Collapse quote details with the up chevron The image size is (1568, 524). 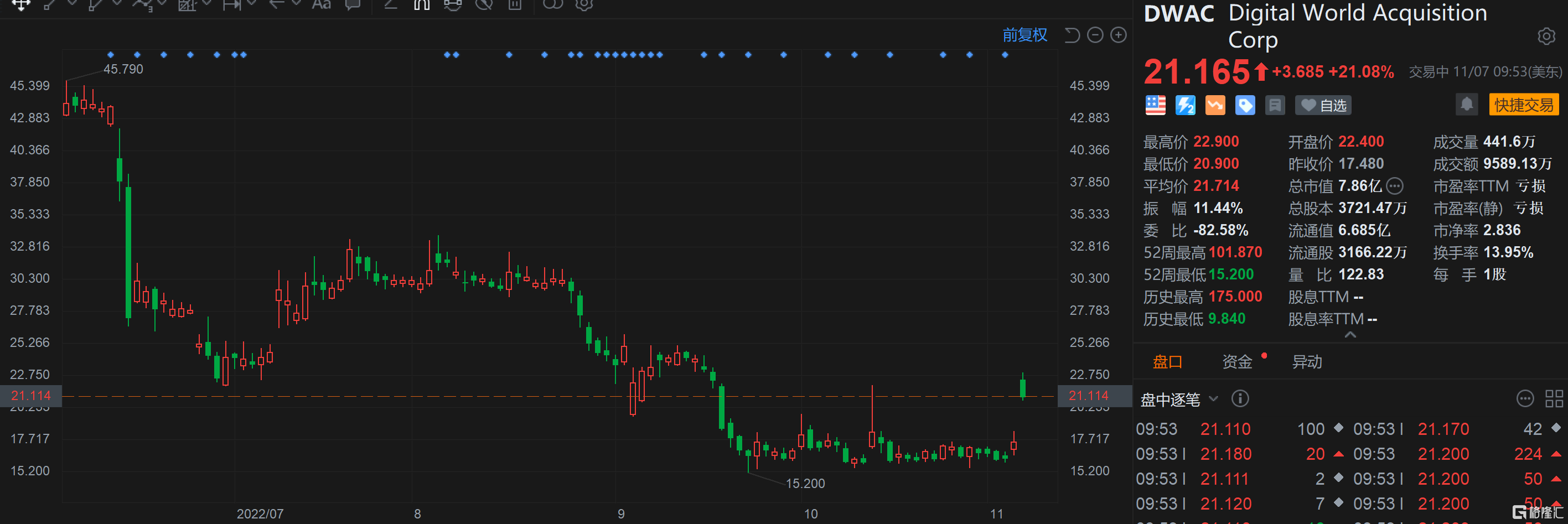coord(1350,335)
